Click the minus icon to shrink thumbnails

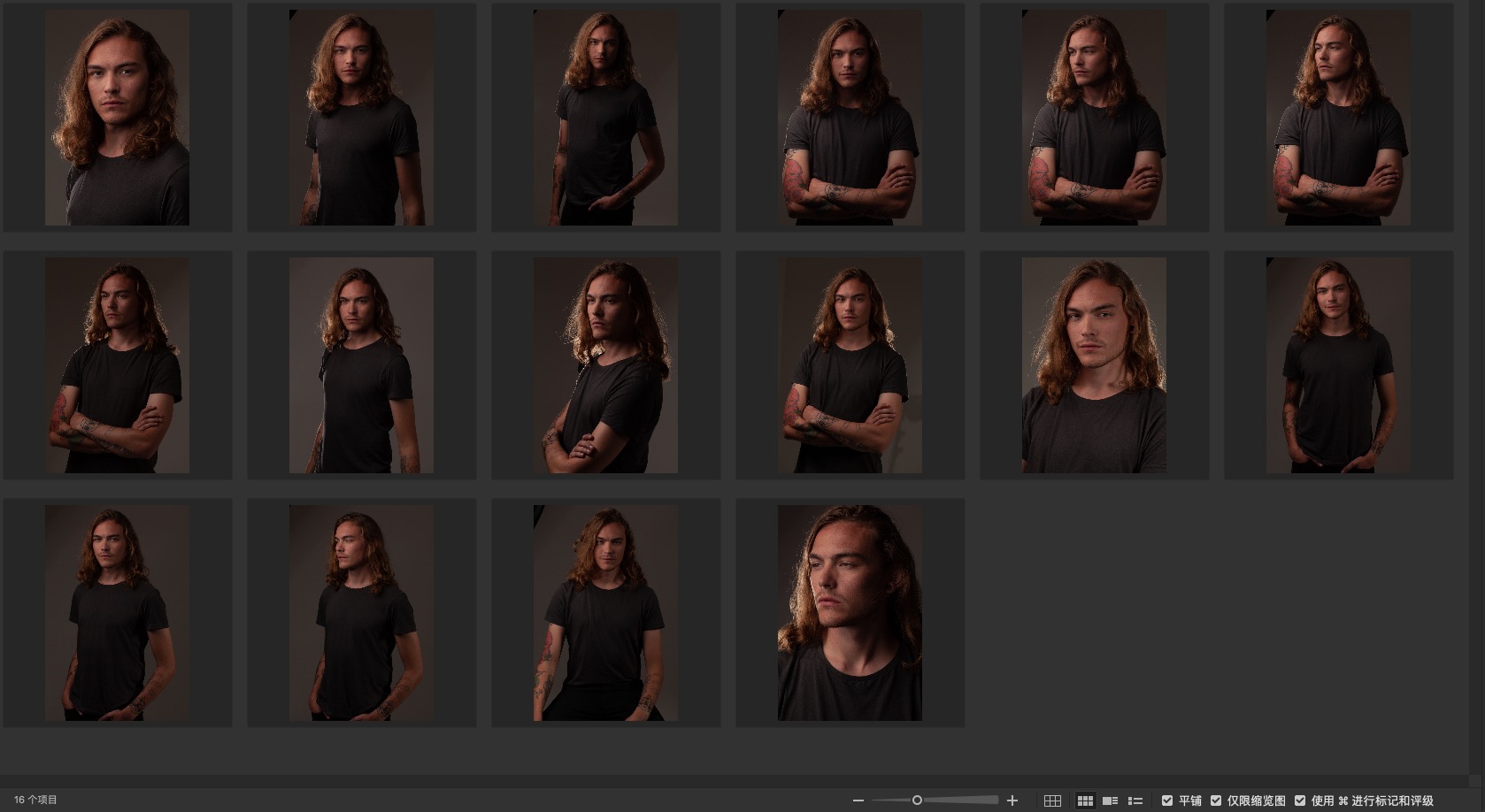click(858, 801)
